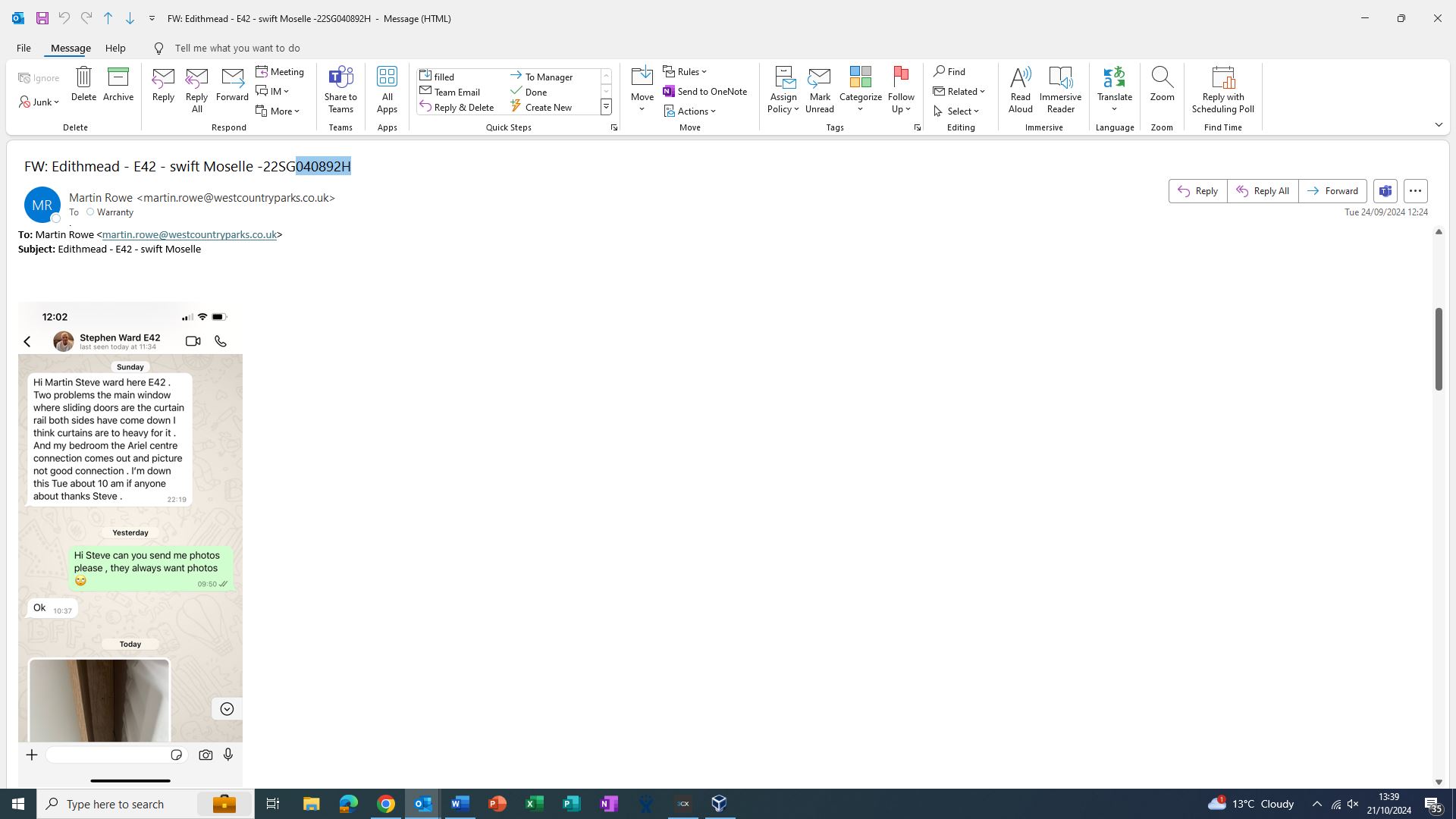Click Reply with Scheduling Poll
The width and height of the screenshot is (1456, 819).
point(1222,77)
